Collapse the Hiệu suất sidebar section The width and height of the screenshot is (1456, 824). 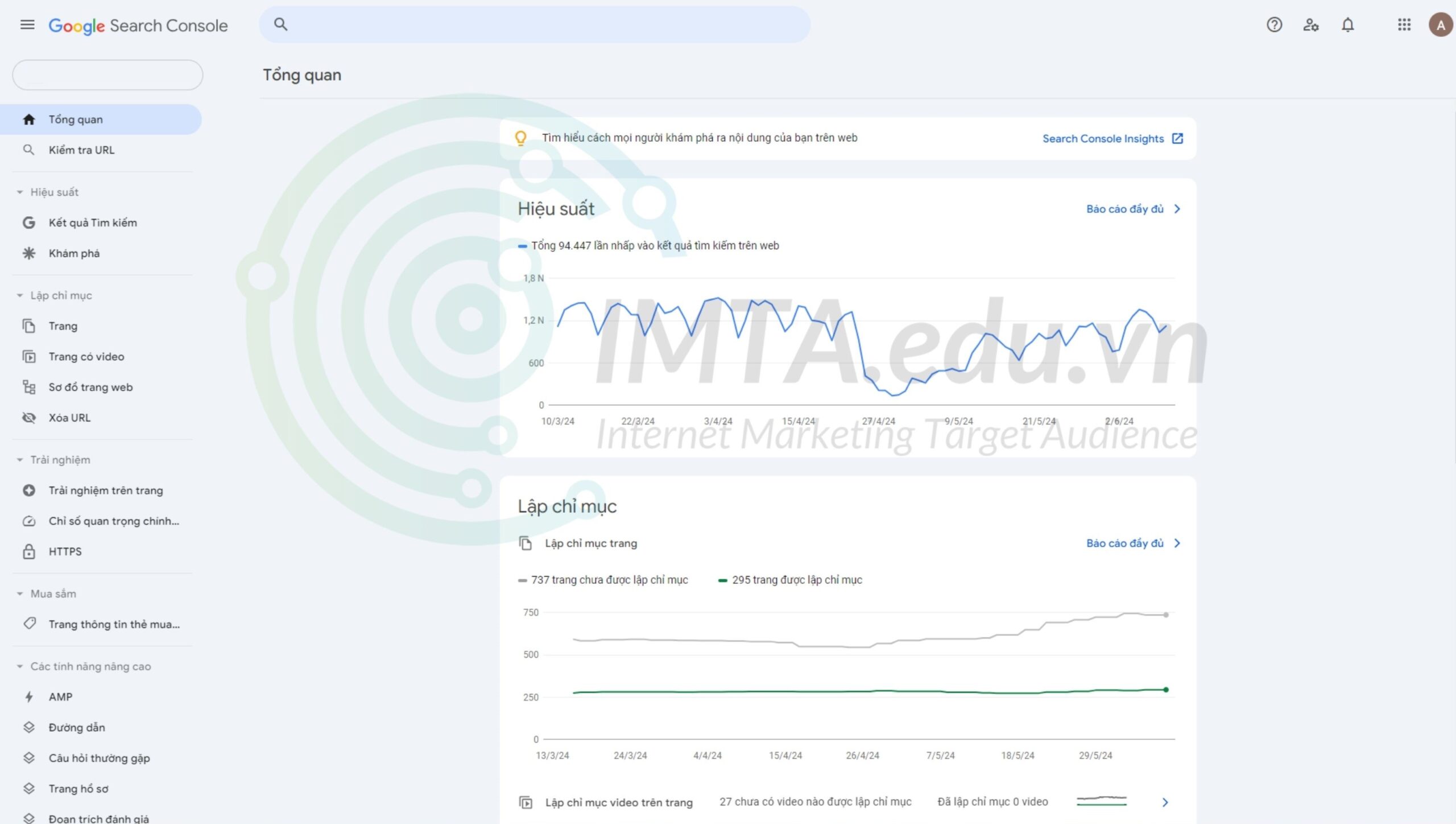click(20, 192)
